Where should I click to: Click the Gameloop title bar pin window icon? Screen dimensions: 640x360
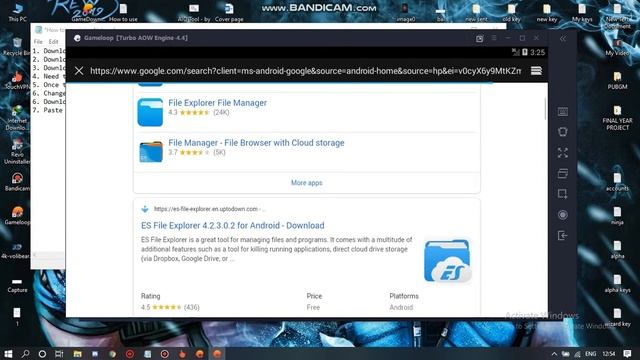479,38
